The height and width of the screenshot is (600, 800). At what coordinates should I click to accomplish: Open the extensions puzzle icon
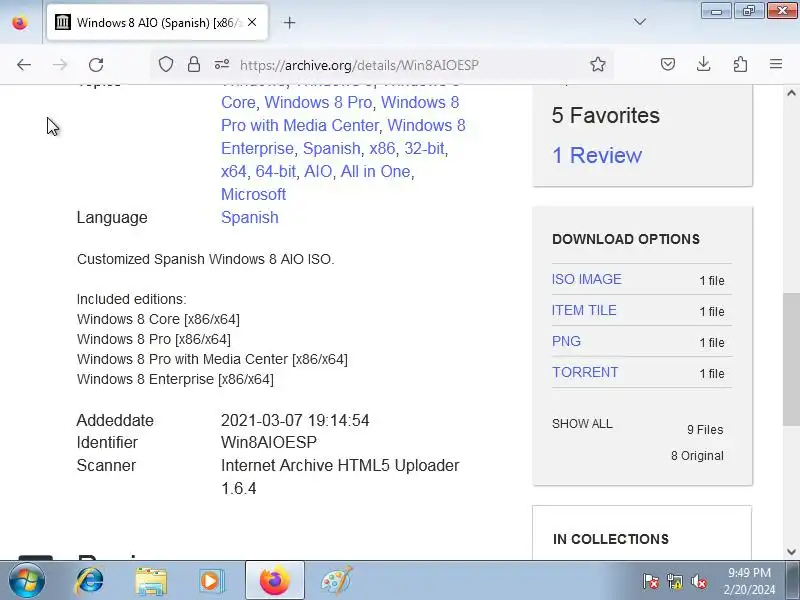click(x=740, y=64)
